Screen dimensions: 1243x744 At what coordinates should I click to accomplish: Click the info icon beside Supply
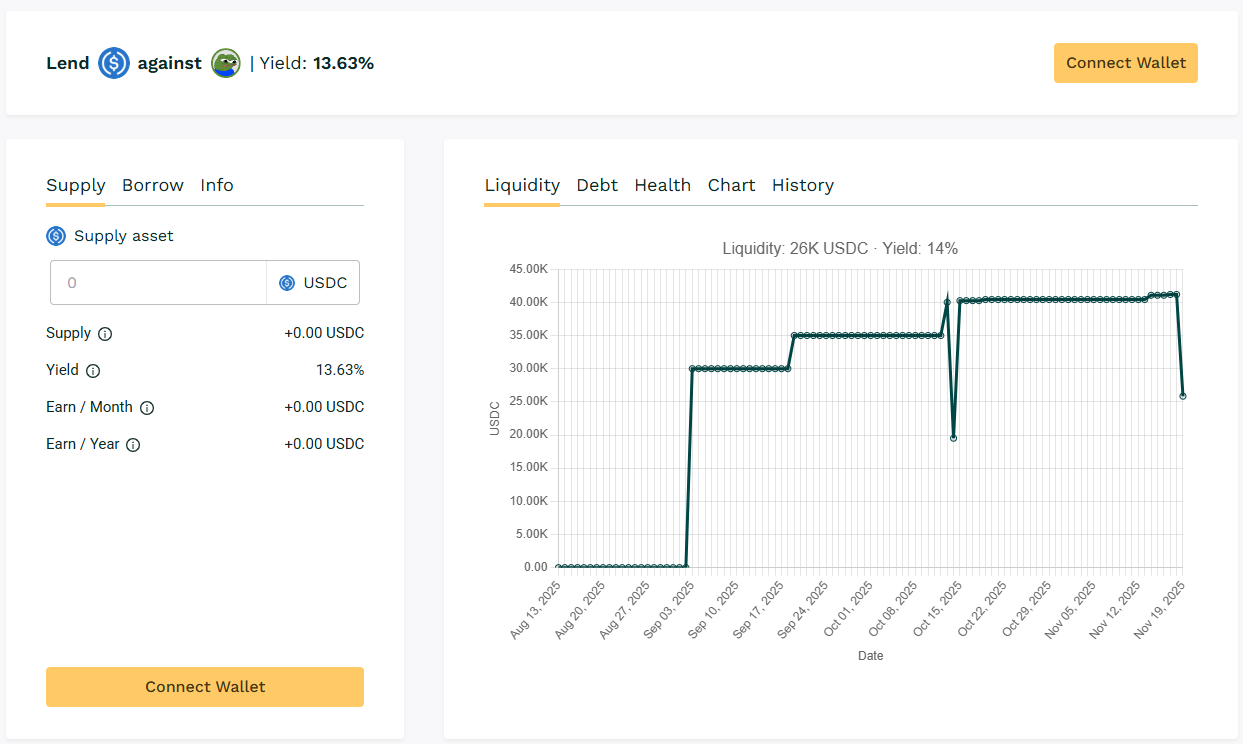click(105, 334)
